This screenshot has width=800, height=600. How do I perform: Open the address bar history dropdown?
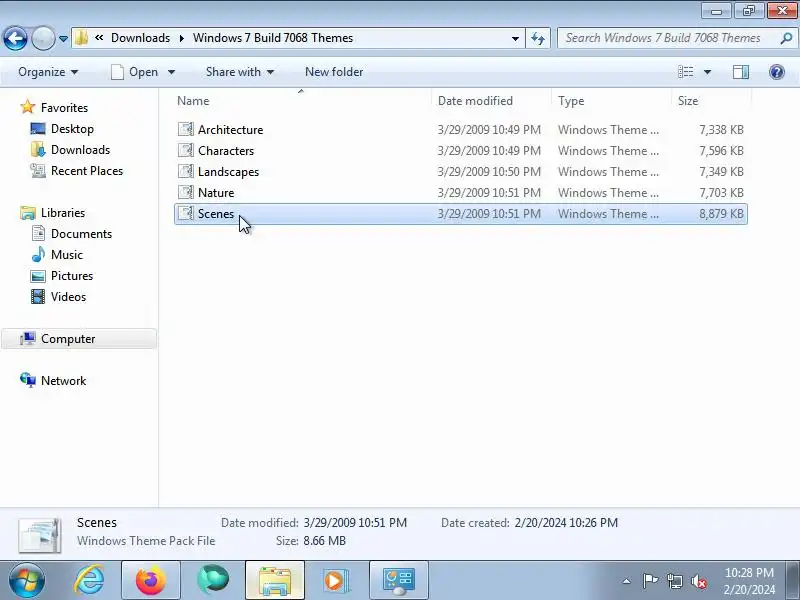[515, 38]
